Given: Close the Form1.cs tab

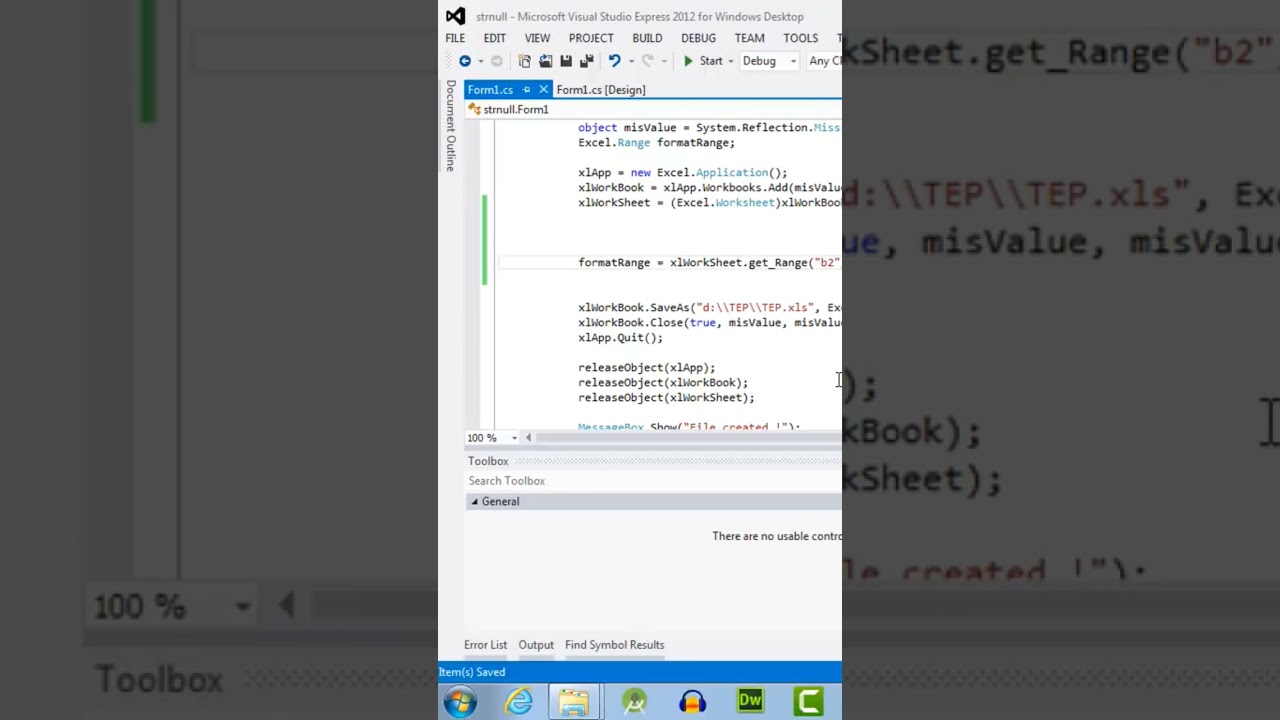Looking at the screenshot, I should (543, 90).
